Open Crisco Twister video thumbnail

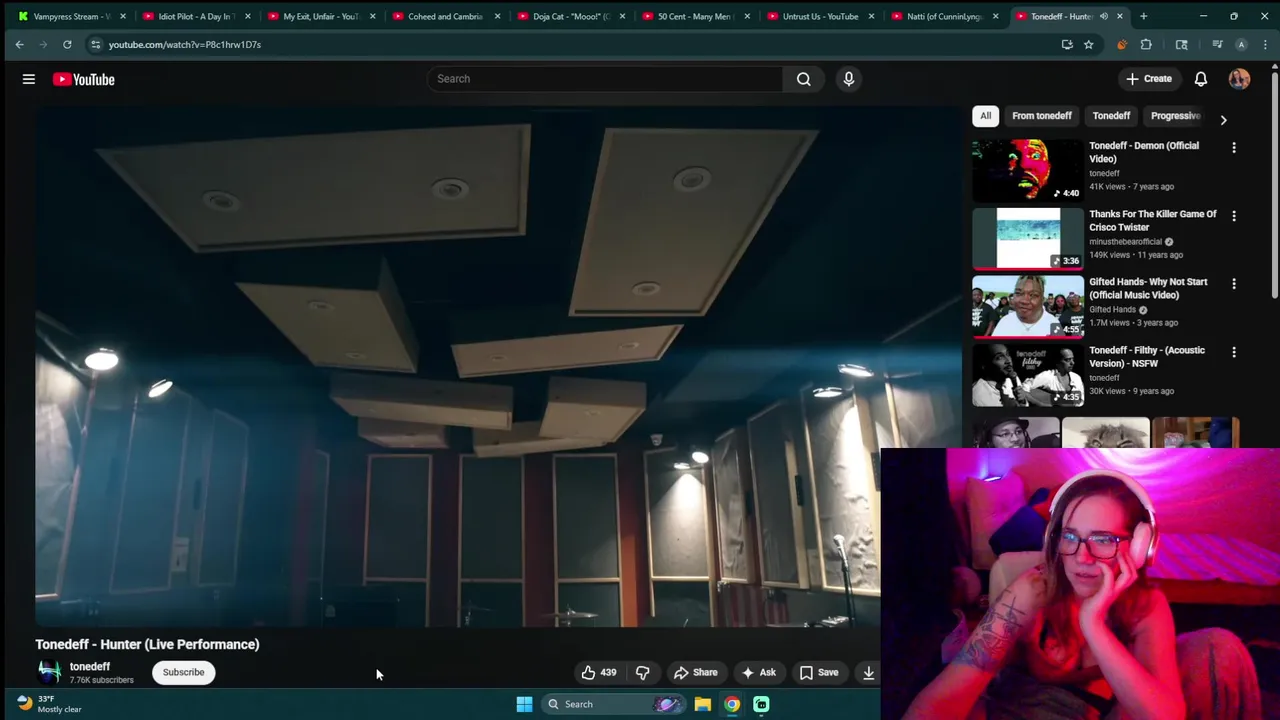click(1027, 238)
